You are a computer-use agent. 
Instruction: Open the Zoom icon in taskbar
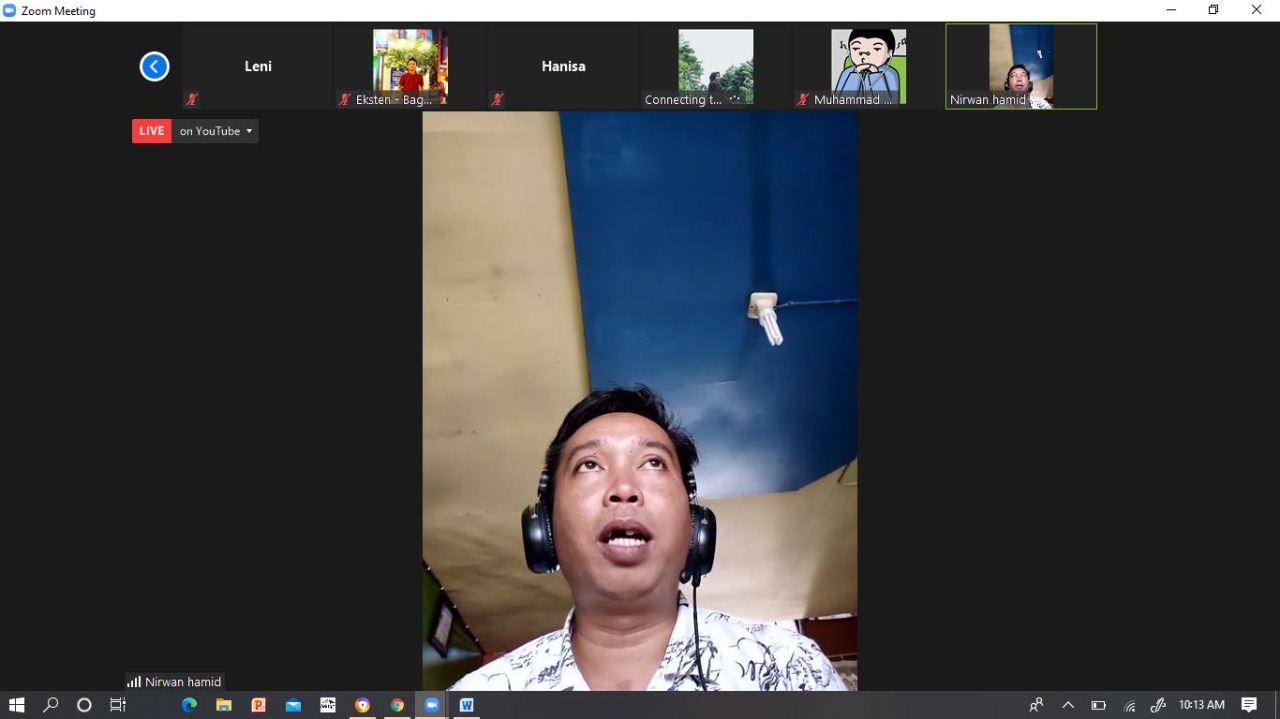click(432, 705)
